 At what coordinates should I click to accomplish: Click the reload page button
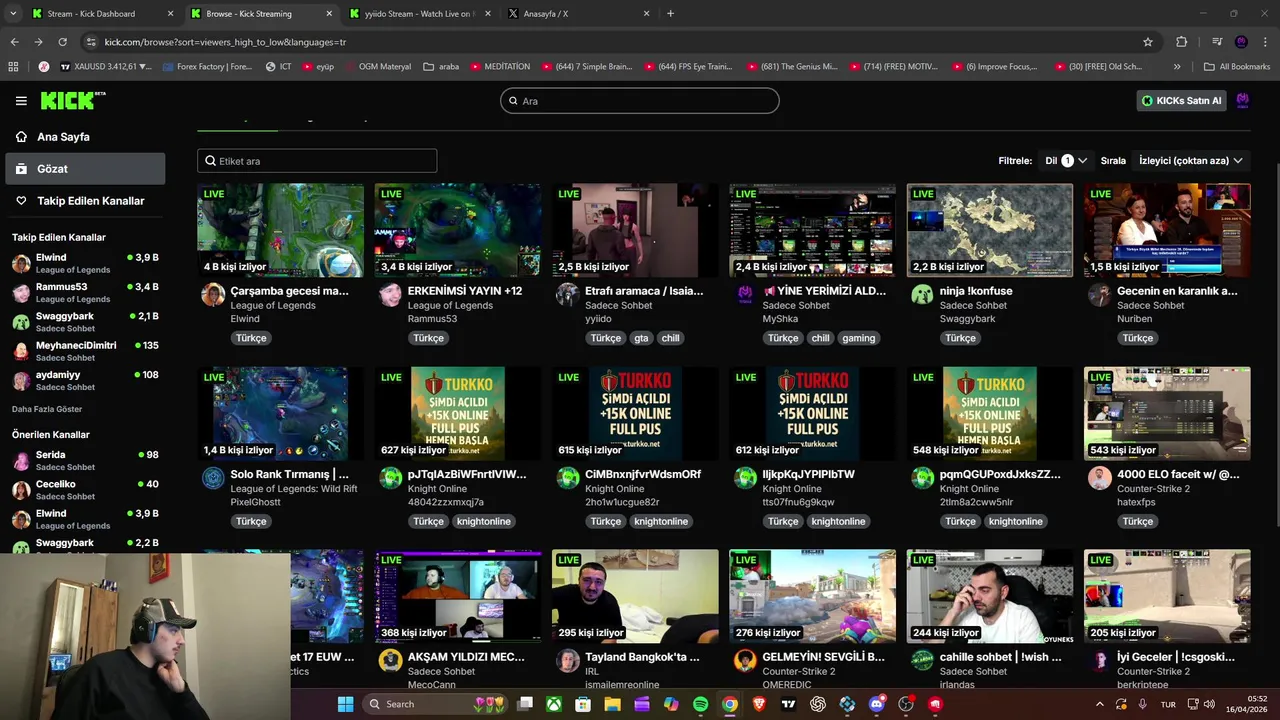pos(62,42)
